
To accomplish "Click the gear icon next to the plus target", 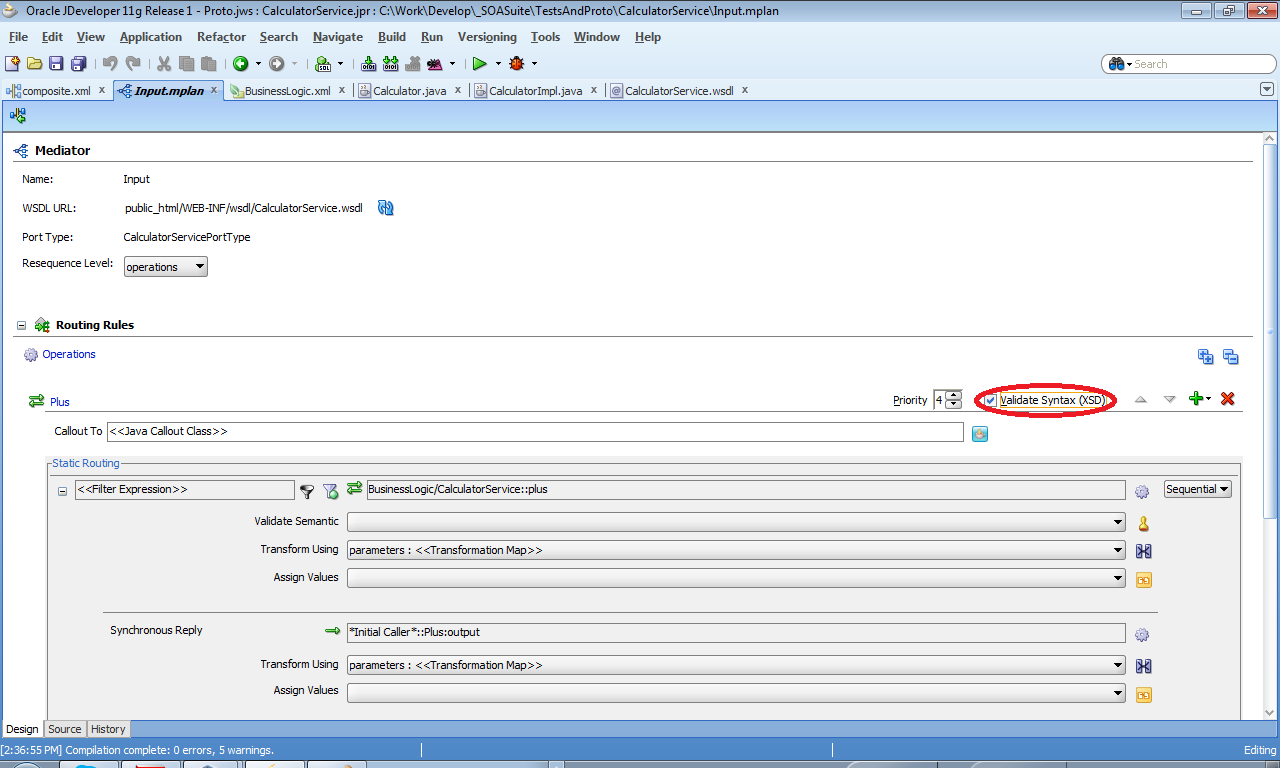I will point(1141,490).
